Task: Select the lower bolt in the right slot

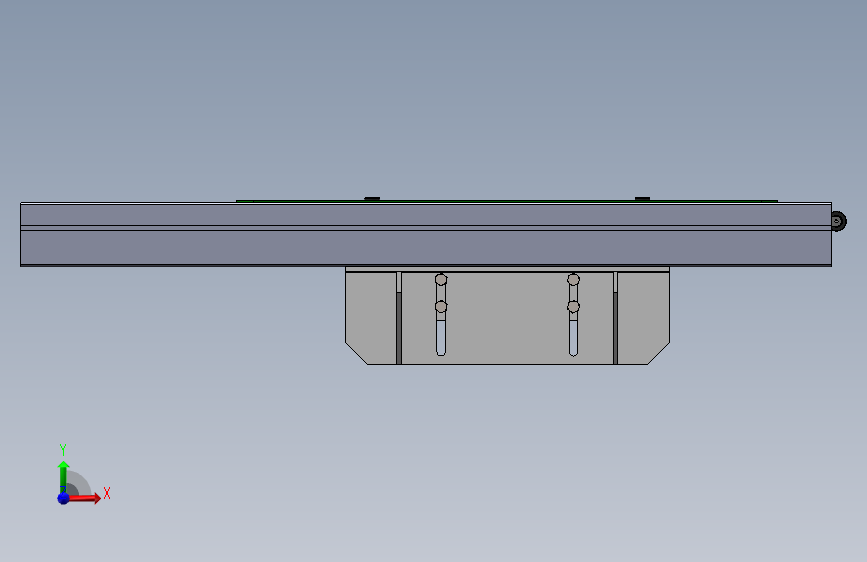Action: 573,306
